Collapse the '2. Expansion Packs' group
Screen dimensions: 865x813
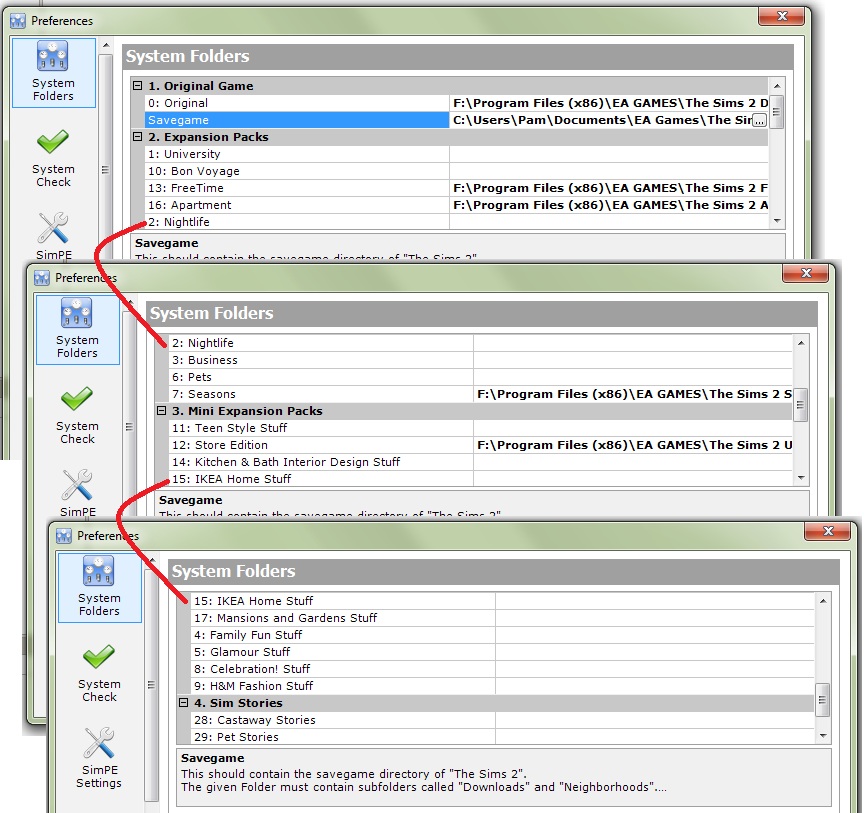coord(135,137)
